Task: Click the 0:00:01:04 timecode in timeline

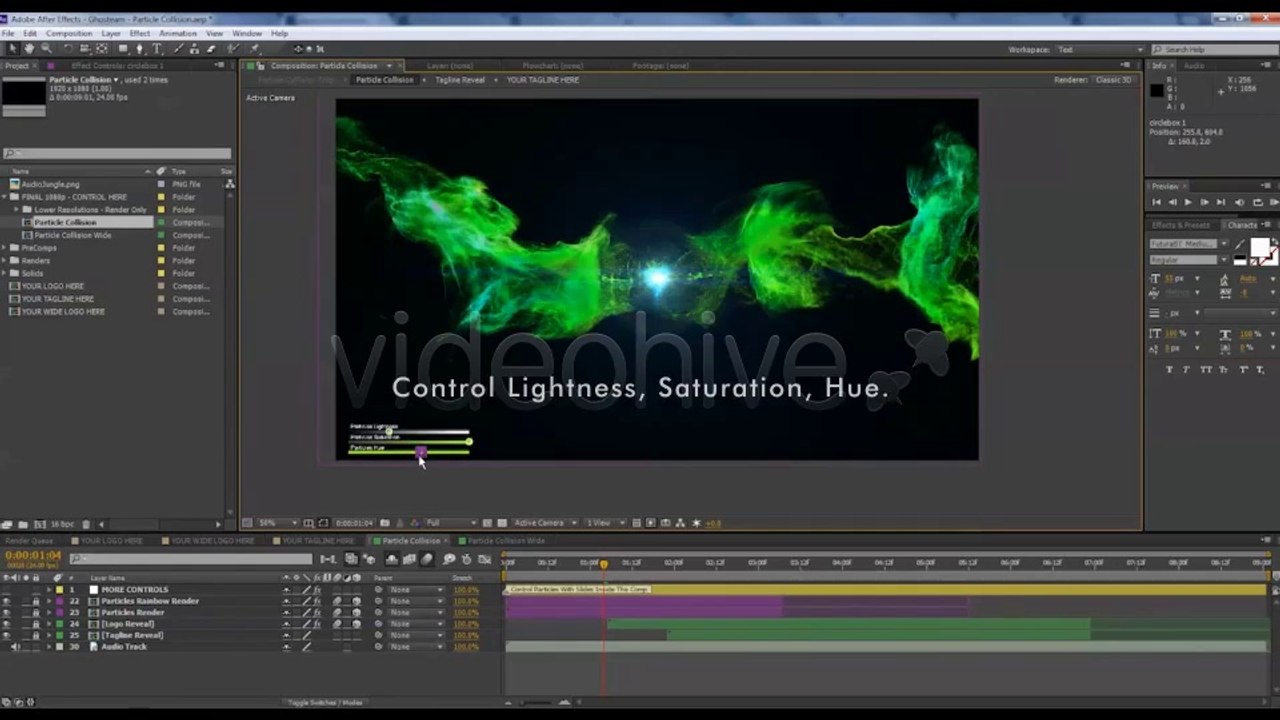Action: click(x=33, y=555)
